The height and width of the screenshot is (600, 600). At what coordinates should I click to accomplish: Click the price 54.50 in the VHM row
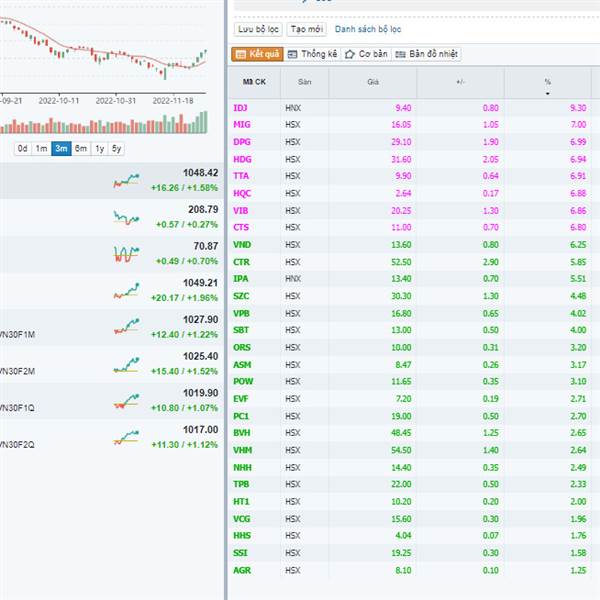[x=401, y=450]
